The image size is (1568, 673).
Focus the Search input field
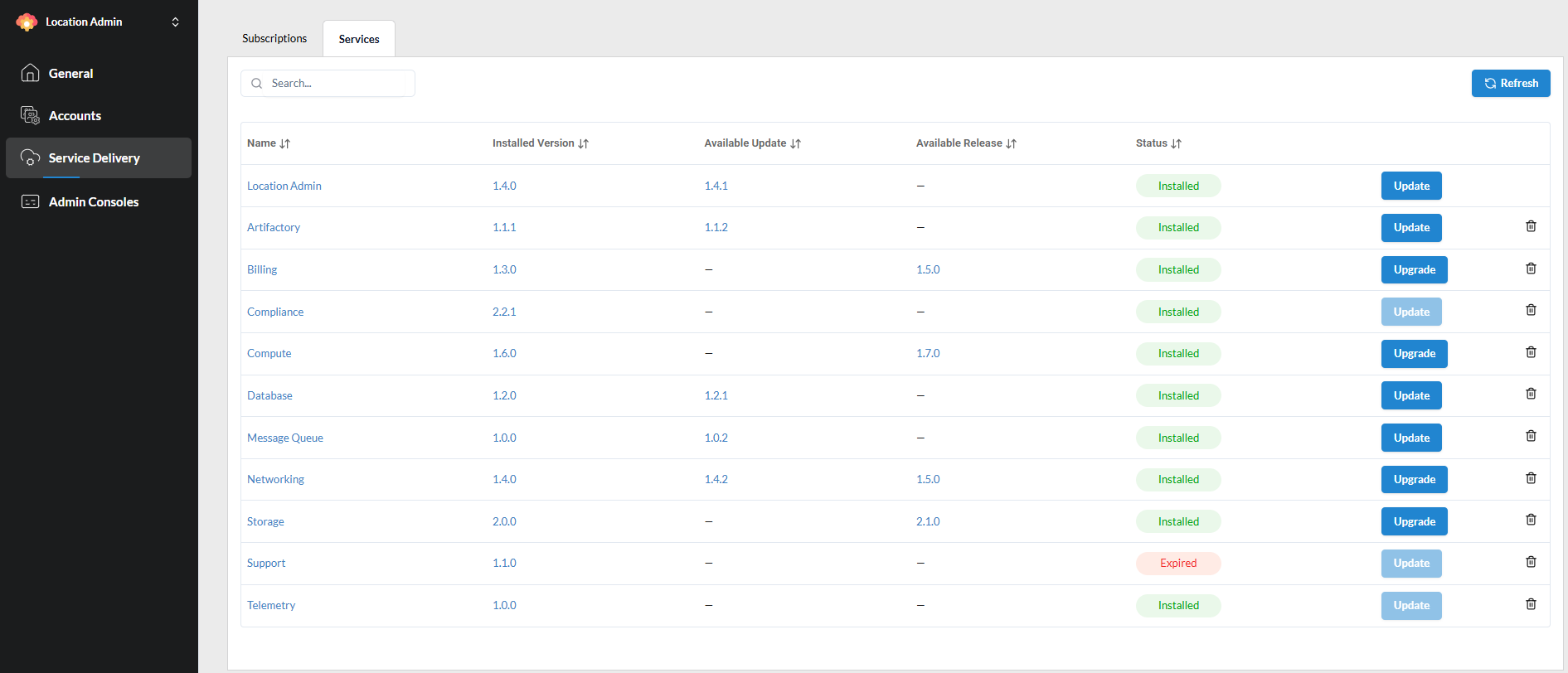pyautogui.click(x=337, y=84)
